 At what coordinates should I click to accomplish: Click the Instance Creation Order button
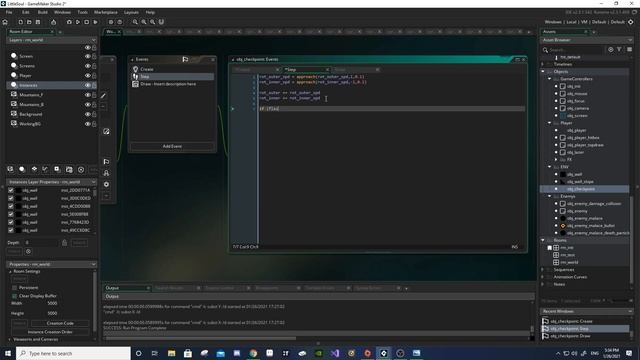point(50,332)
